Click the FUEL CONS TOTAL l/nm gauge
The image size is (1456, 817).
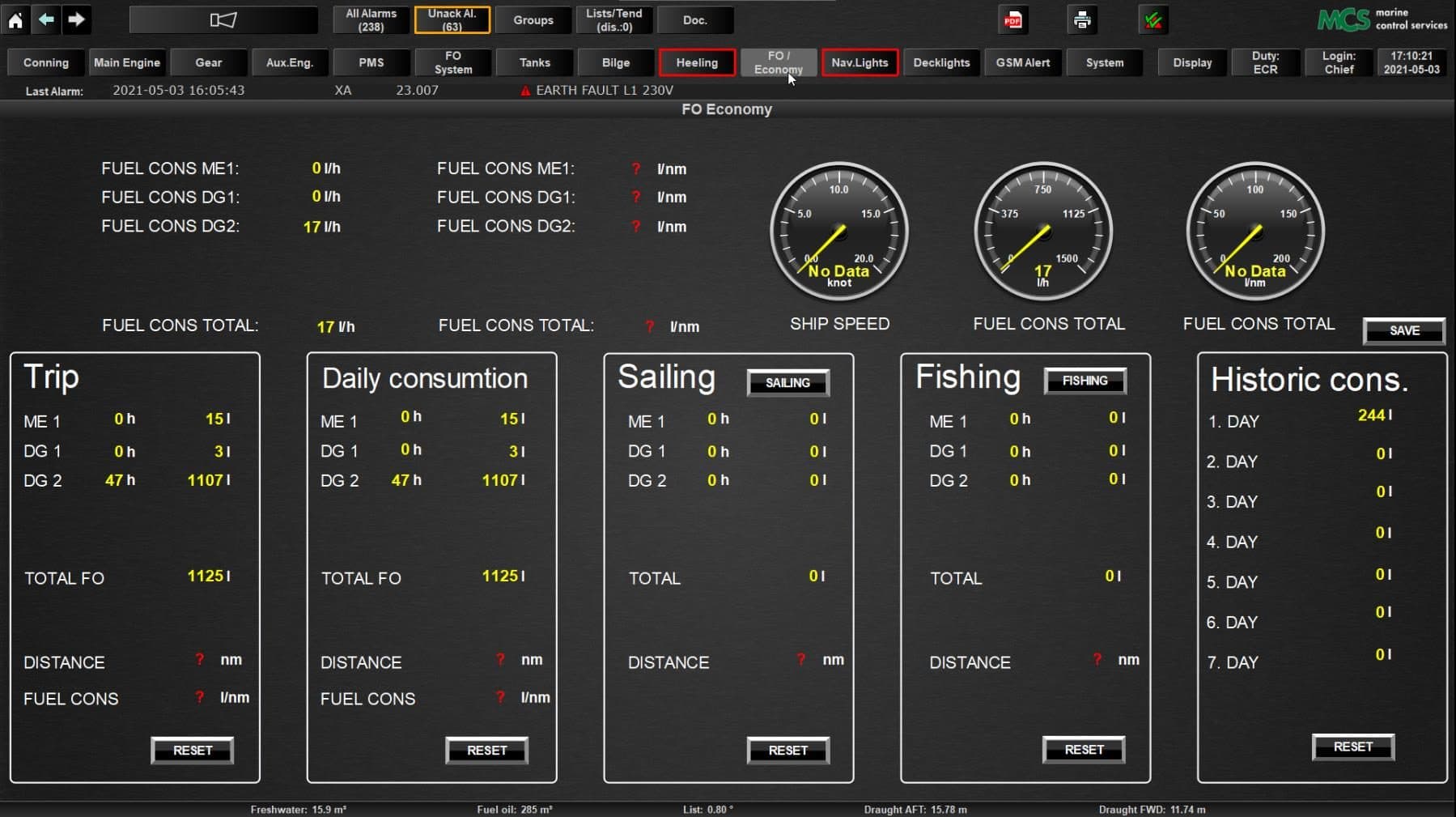click(1255, 232)
